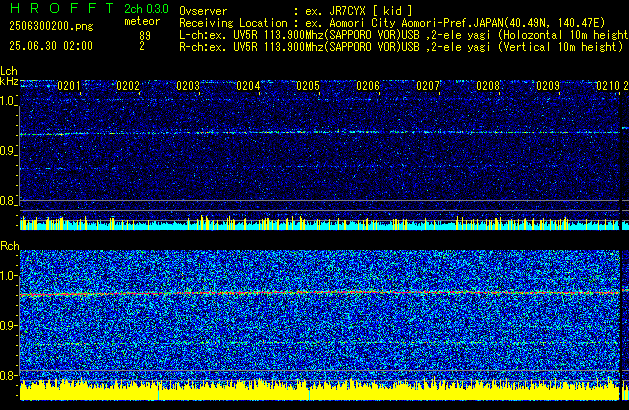Click the Receiving Location line
The height and width of the screenshot is (410, 629).
click(x=392, y=23)
